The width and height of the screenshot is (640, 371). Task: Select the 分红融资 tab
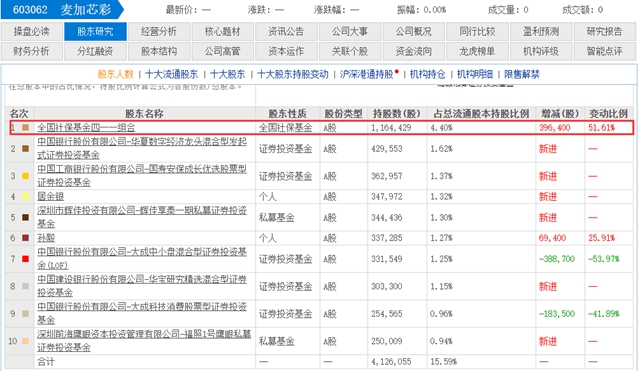95,51
